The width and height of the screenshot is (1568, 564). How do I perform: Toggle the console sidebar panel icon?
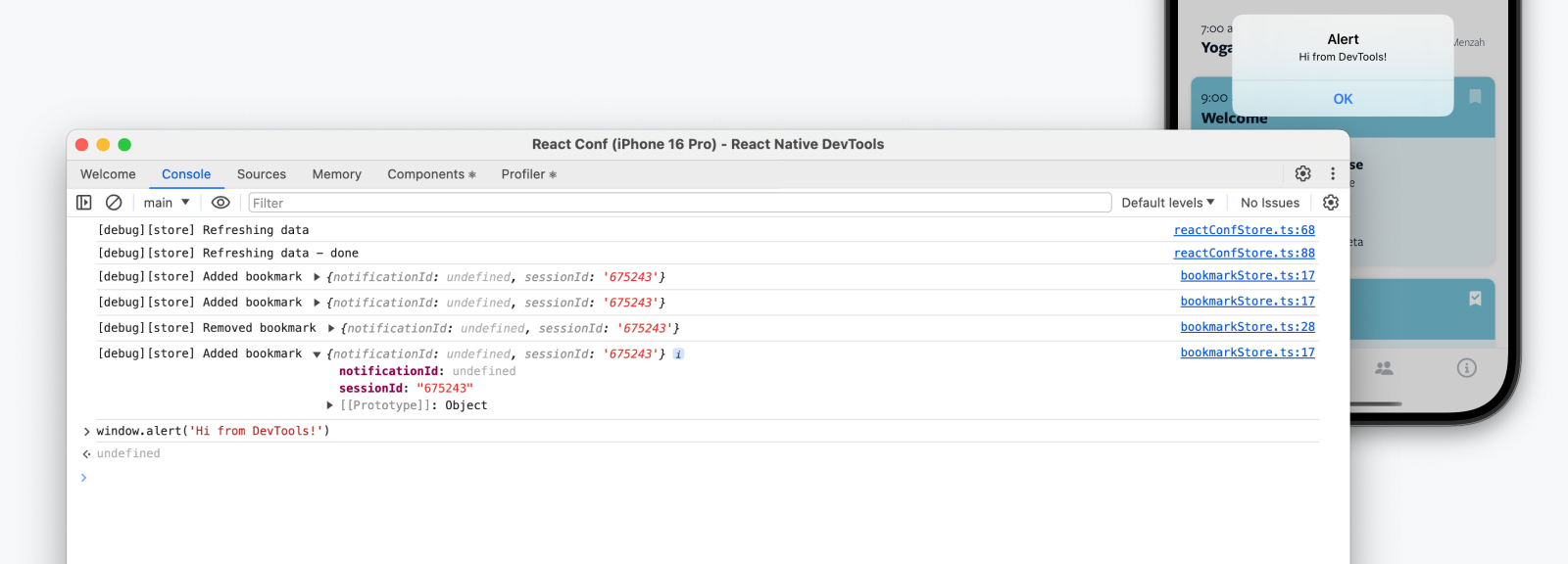pos(84,203)
